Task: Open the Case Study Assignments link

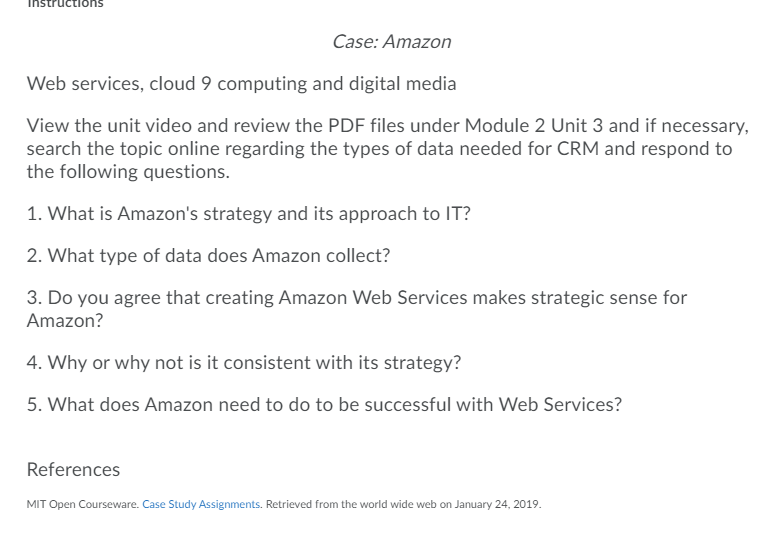Action: (201, 504)
